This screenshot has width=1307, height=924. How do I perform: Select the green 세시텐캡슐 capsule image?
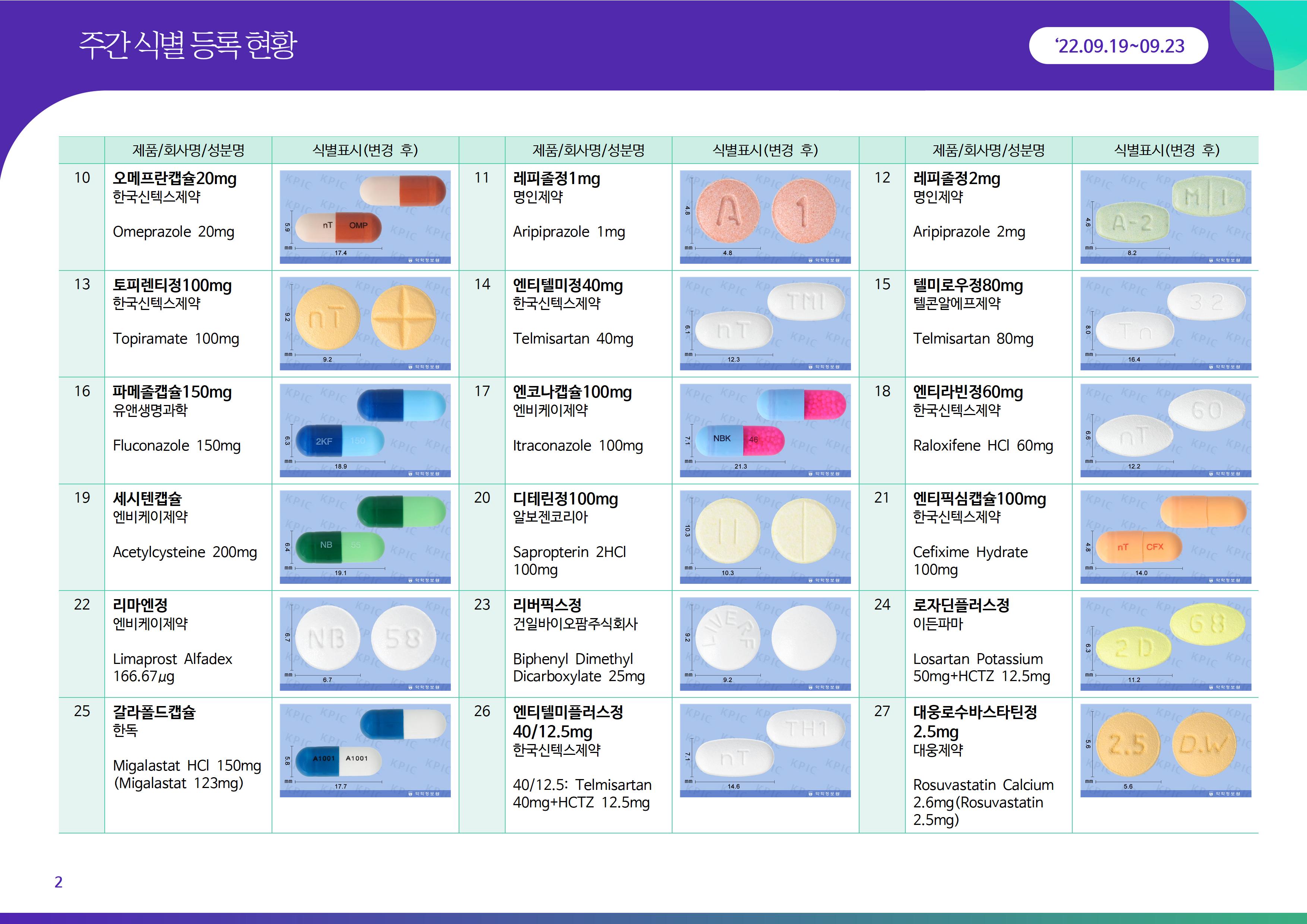point(365,537)
